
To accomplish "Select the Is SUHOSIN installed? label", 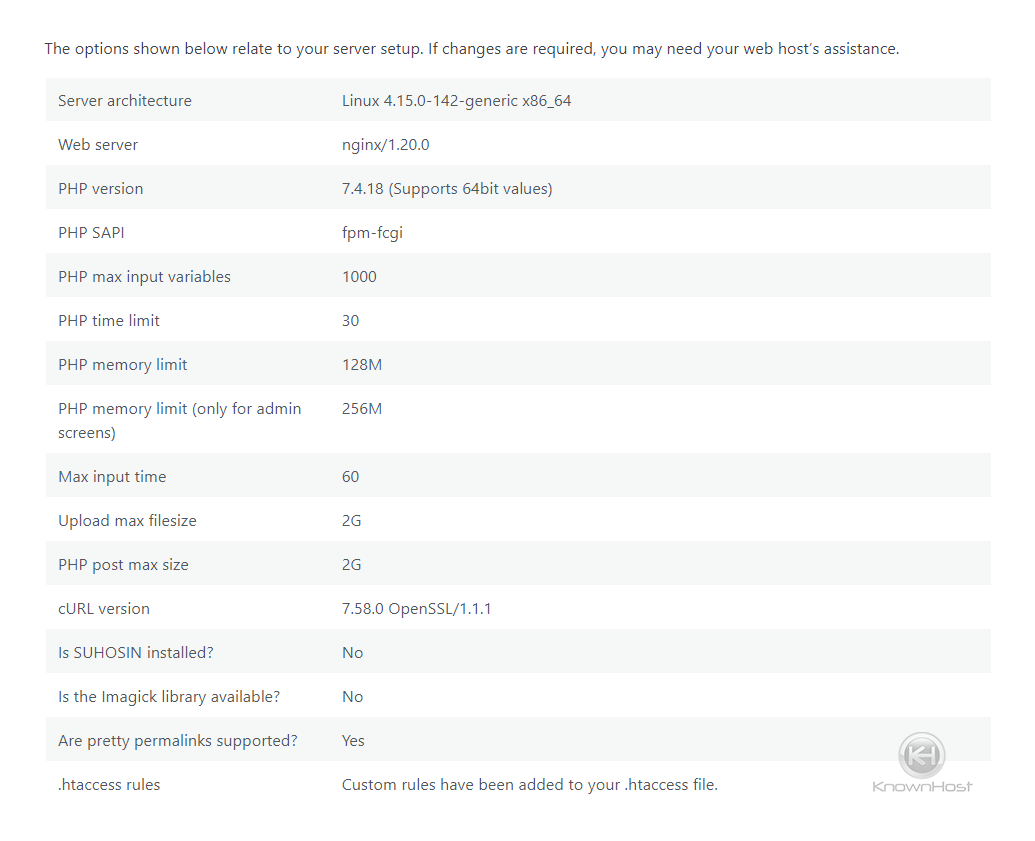I will coord(136,653).
